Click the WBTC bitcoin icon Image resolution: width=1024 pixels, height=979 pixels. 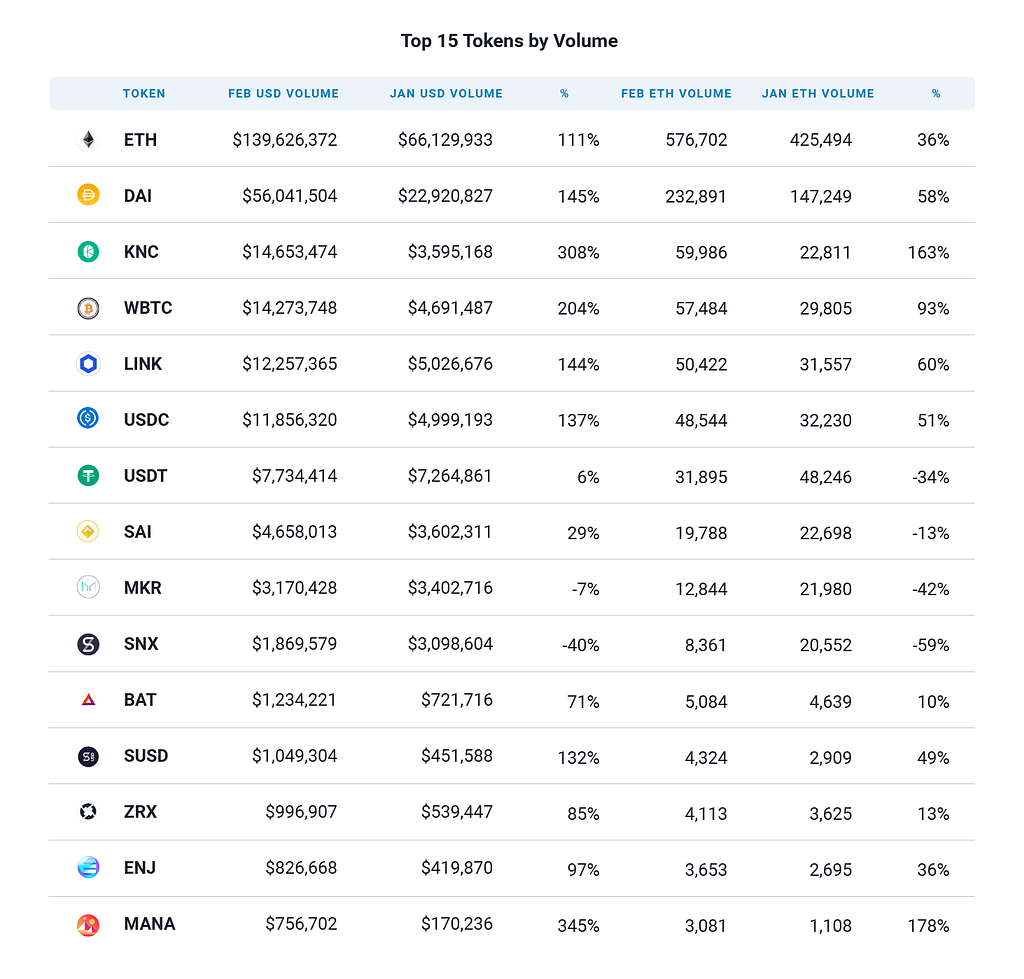(x=88, y=308)
